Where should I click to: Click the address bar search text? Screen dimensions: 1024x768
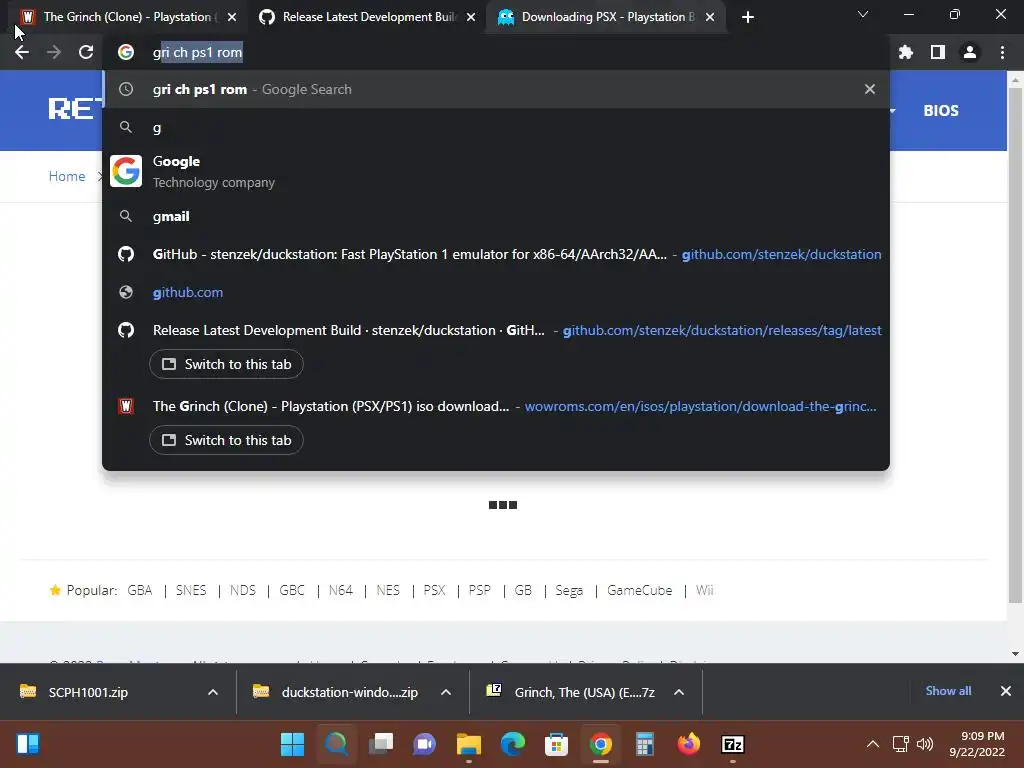(x=197, y=52)
